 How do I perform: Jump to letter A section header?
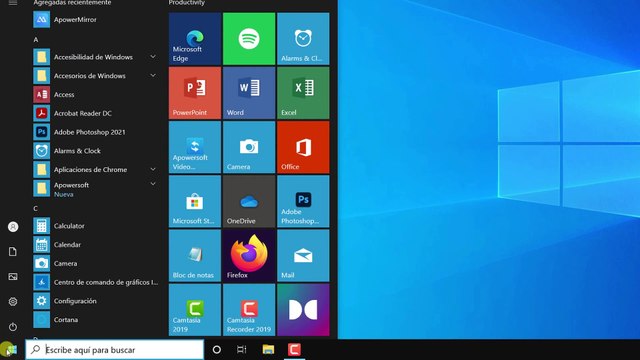(36, 40)
